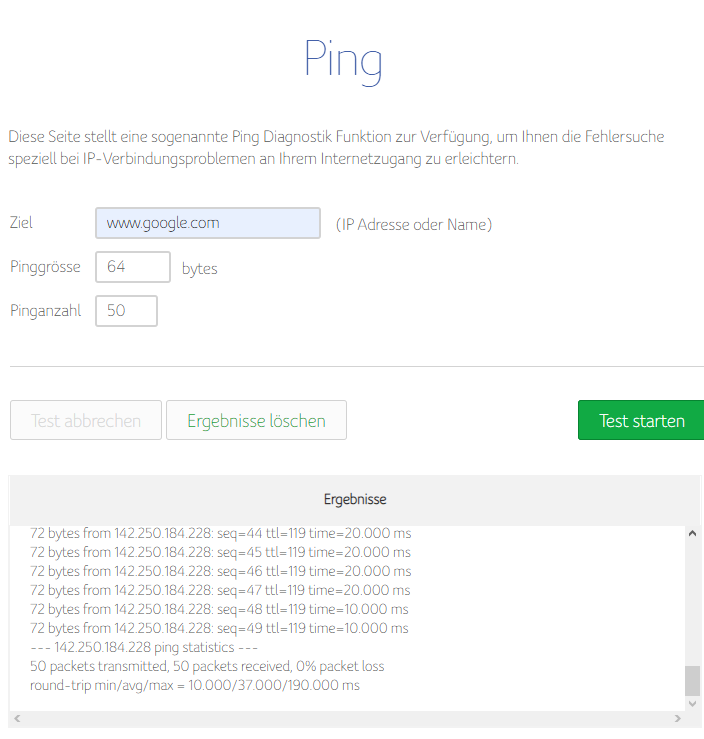Screen dimensions: 704x739
Task: Click the Pinganzahl label text
Action: click(45, 311)
